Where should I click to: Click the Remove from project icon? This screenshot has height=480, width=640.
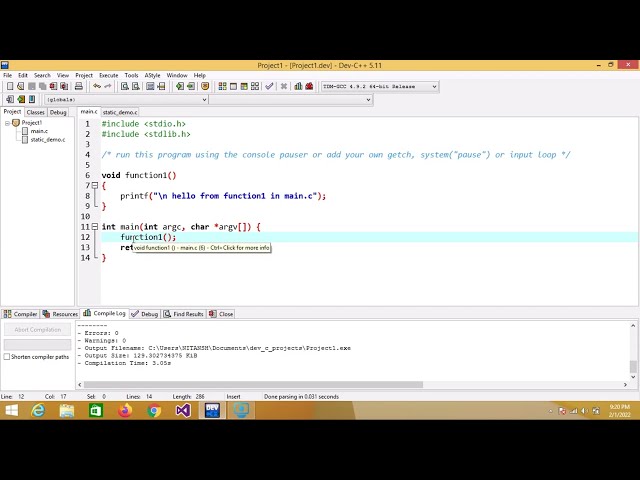[x=191, y=86]
